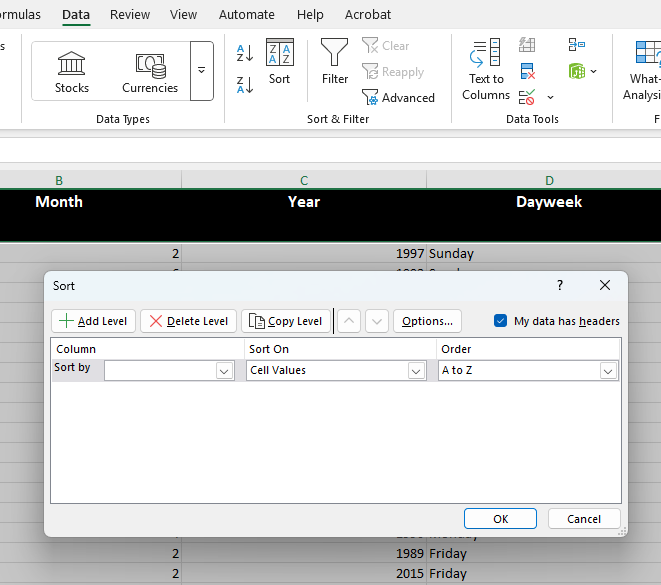Viewport: 661px width, 585px height.
Task: Click the Delete Level button
Action: (188, 321)
